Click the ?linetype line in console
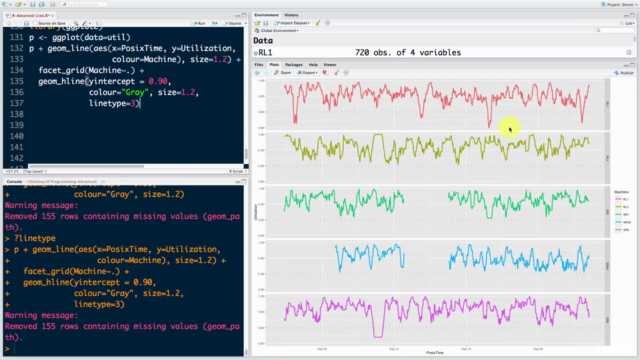This screenshot has height=360, width=640. point(35,238)
